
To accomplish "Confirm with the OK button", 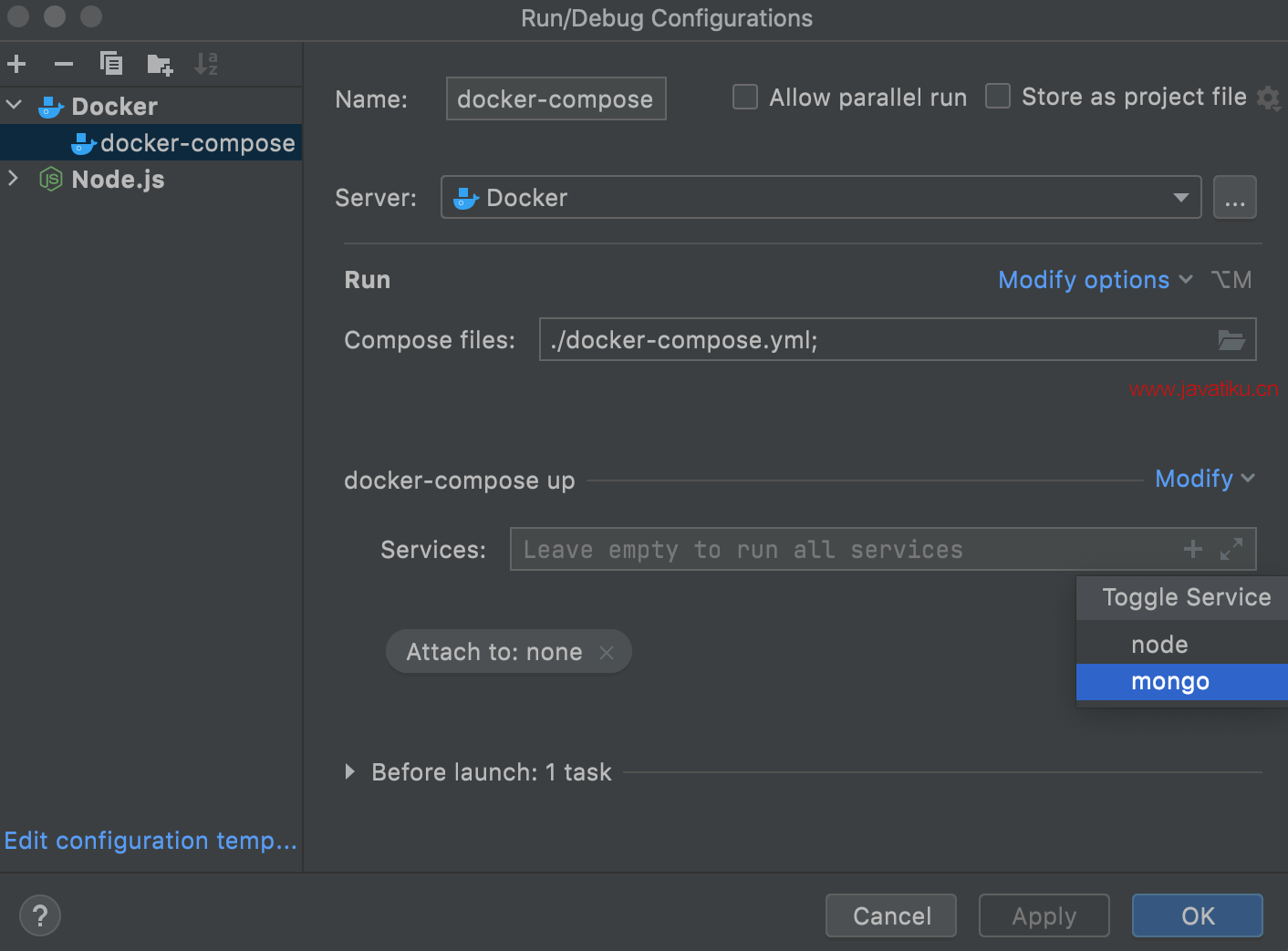I will tap(1198, 915).
